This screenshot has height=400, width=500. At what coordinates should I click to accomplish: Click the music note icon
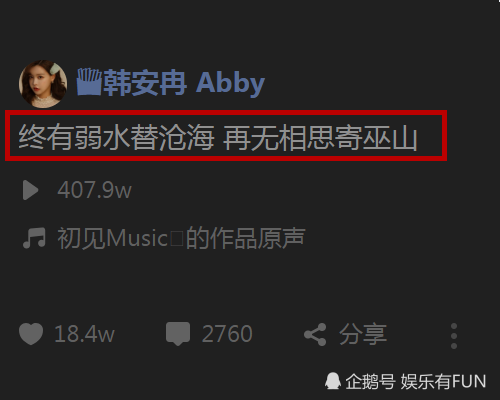pos(34,238)
